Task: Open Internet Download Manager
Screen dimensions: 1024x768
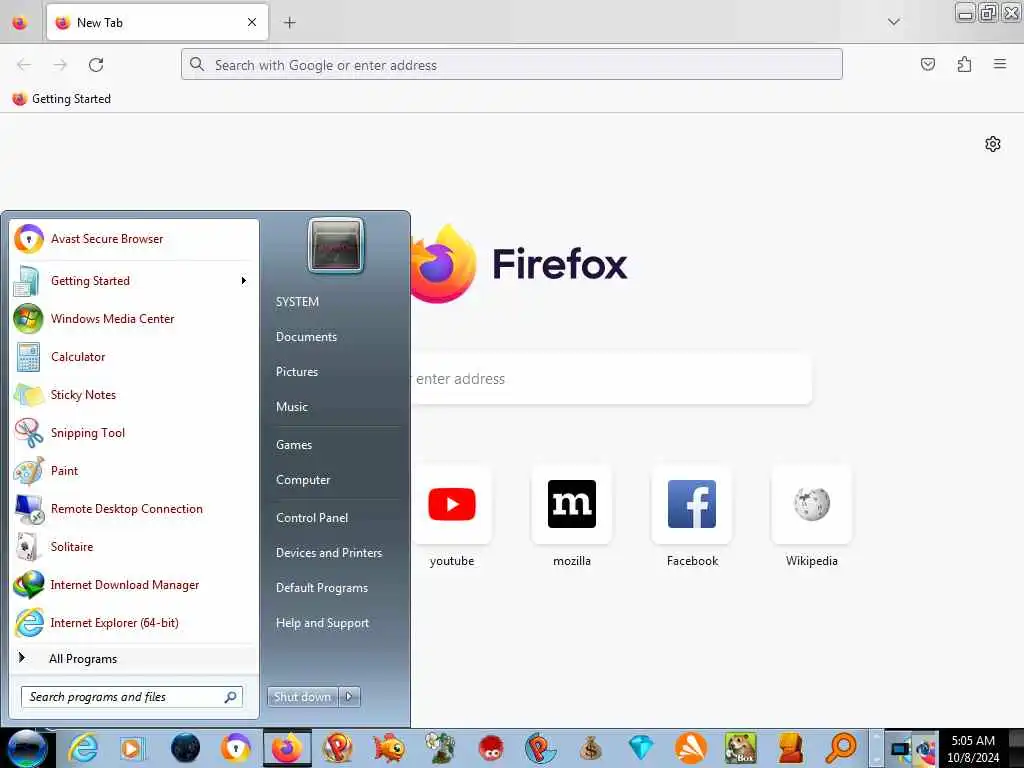Action: [x=134, y=584]
